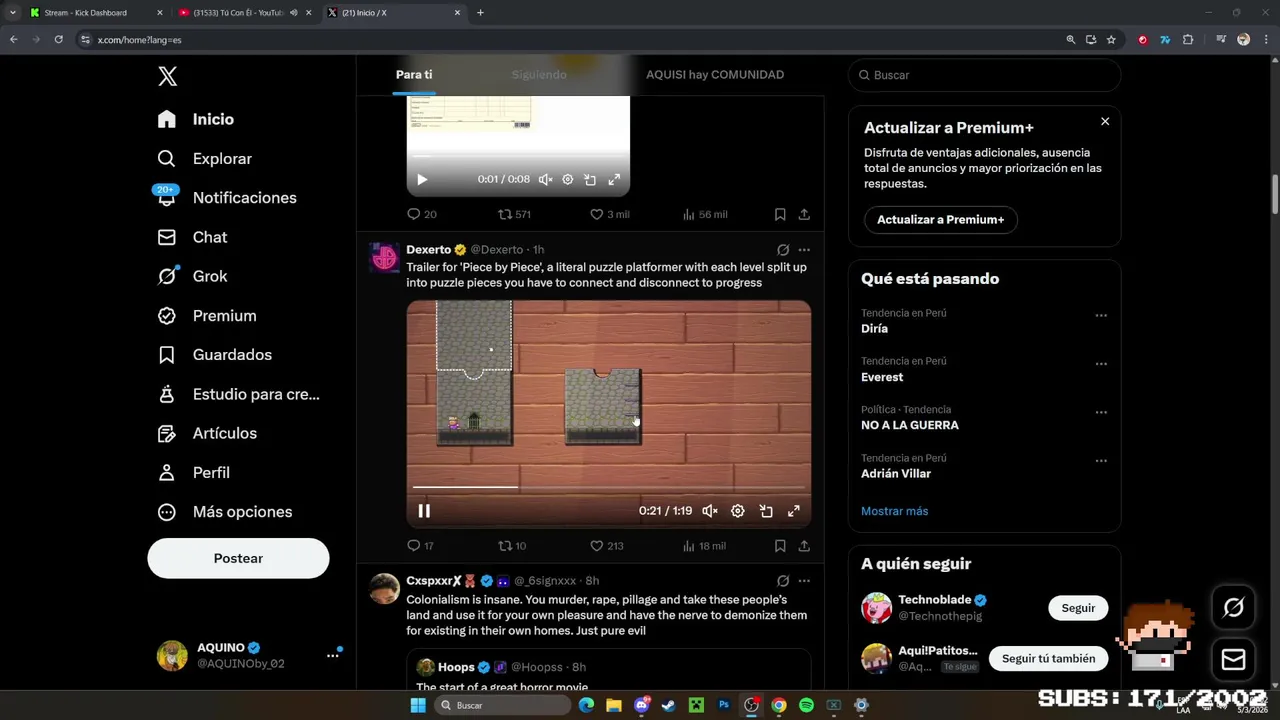This screenshot has width=1280, height=720.
Task: Like Dexerto post with 213 likes
Action: [x=606, y=546]
